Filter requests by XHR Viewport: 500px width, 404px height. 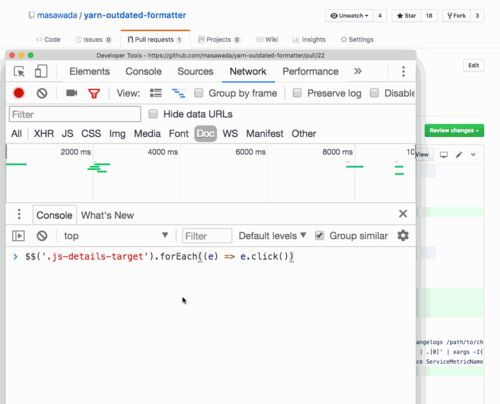(44, 134)
